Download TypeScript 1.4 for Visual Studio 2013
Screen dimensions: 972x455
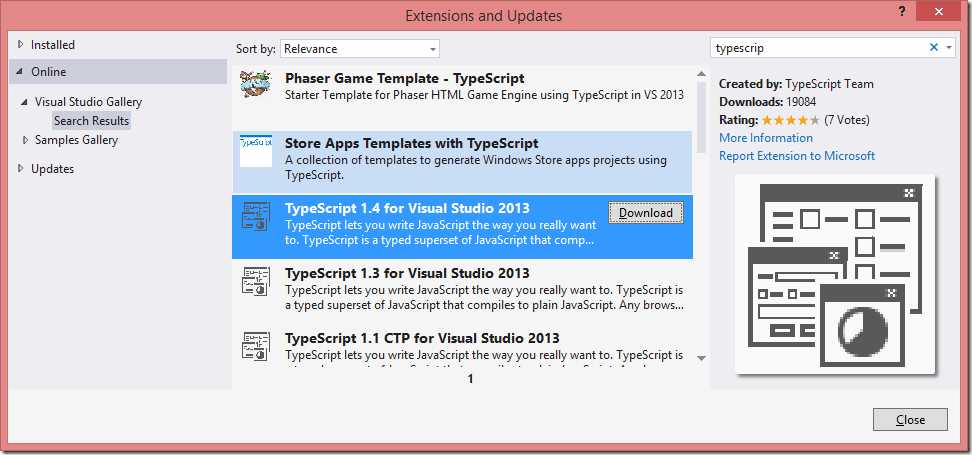pos(646,213)
